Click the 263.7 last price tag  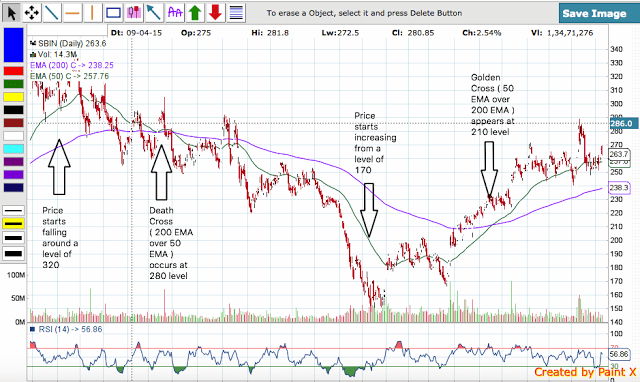click(619, 154)
